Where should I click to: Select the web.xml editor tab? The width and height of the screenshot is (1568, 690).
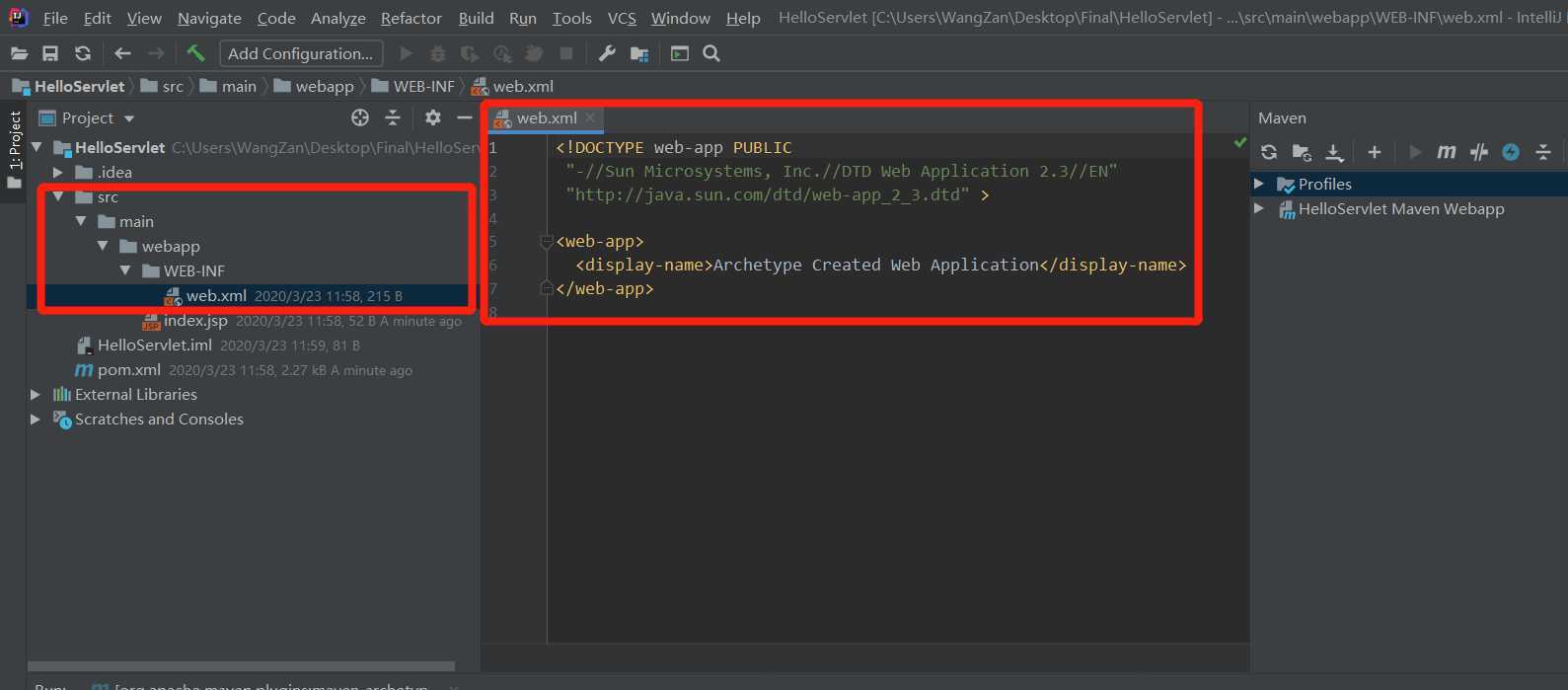coord(547,117)
